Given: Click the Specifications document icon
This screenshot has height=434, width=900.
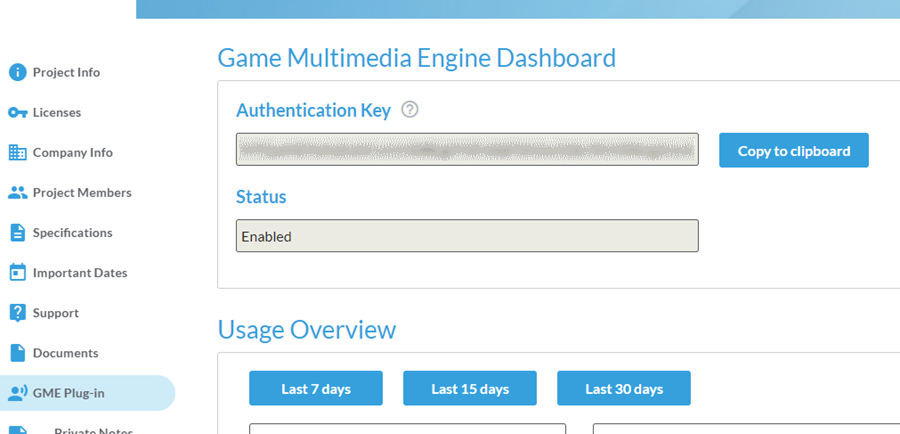Looking at the screenshot, I should point(17,232).
